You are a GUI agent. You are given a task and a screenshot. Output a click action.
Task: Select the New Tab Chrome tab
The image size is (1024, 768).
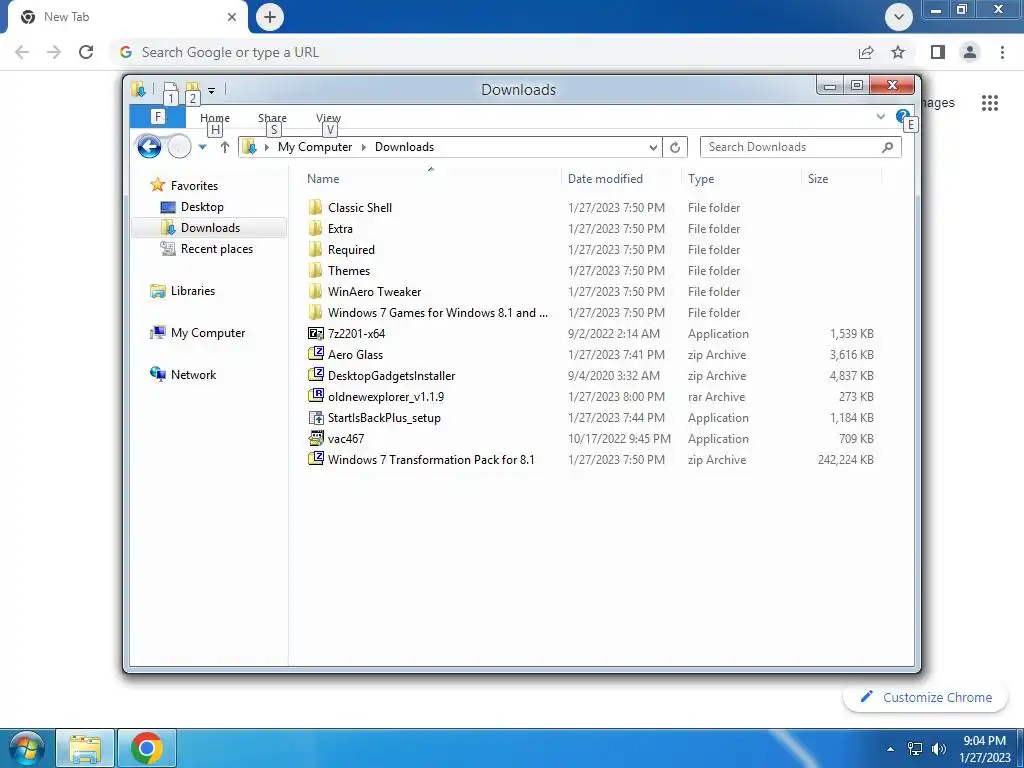(128, 17)
